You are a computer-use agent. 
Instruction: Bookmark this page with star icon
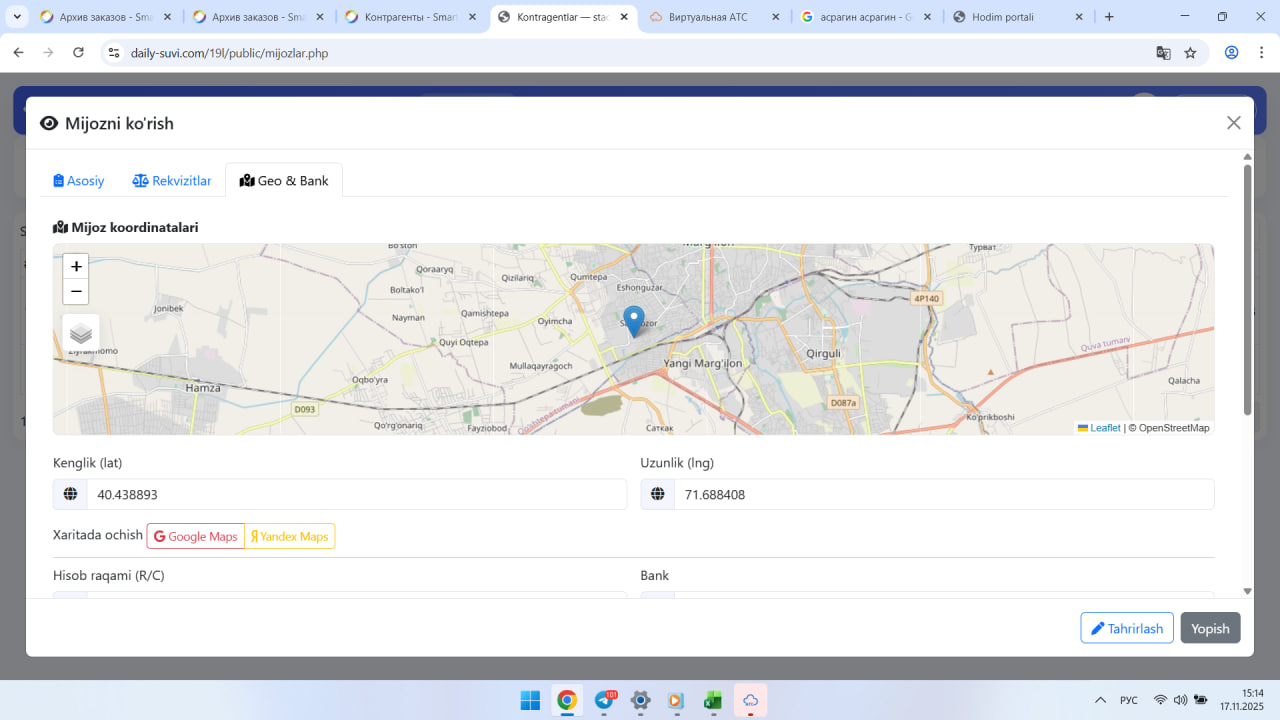[1190, 53]
